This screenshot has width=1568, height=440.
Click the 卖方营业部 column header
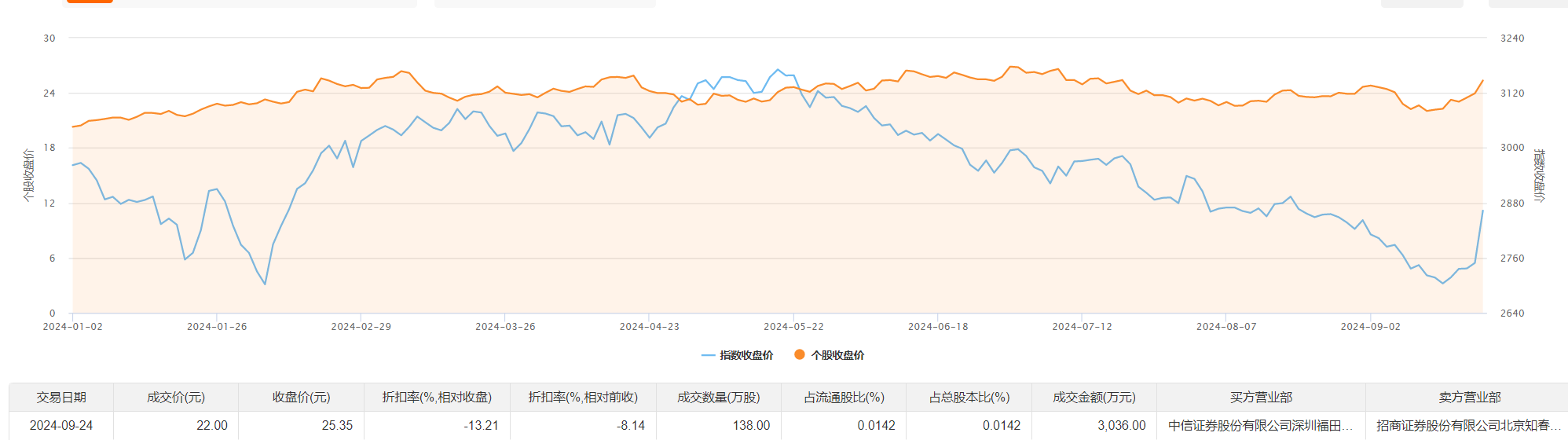point(1469,398)
